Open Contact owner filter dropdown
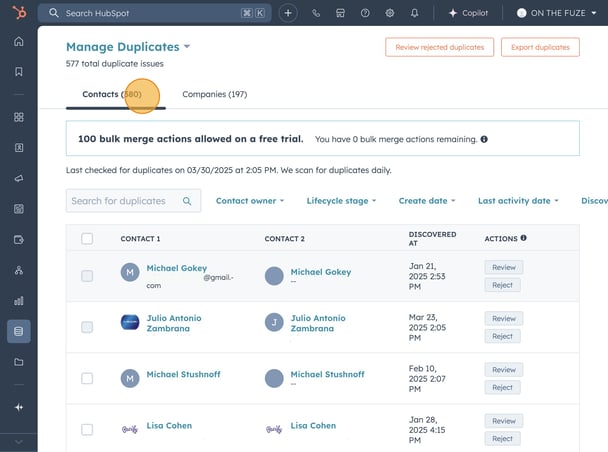 coord(250,201)
